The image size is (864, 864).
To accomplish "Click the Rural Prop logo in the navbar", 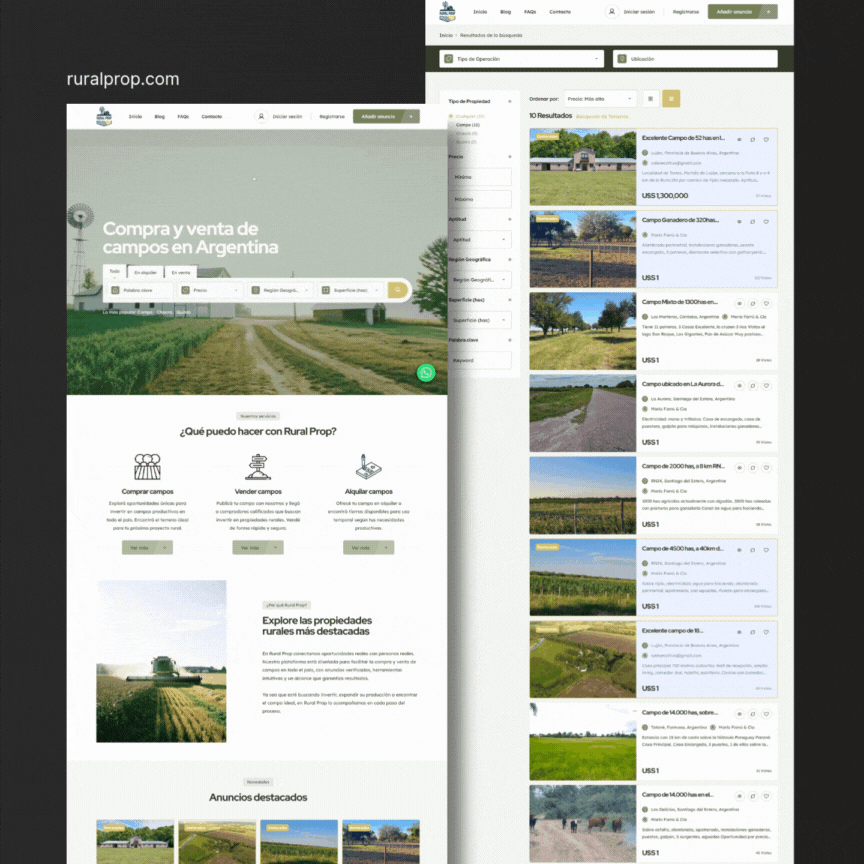I will coord(448,11).
